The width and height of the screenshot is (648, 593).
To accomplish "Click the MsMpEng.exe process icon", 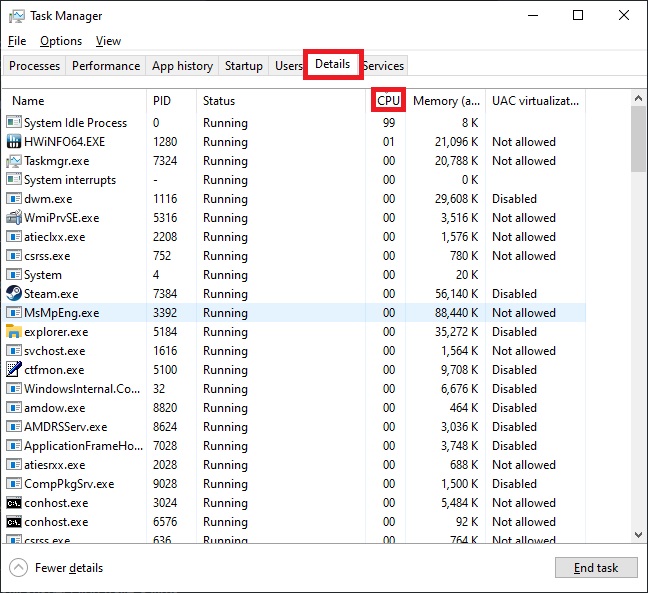I will point(14,313).
